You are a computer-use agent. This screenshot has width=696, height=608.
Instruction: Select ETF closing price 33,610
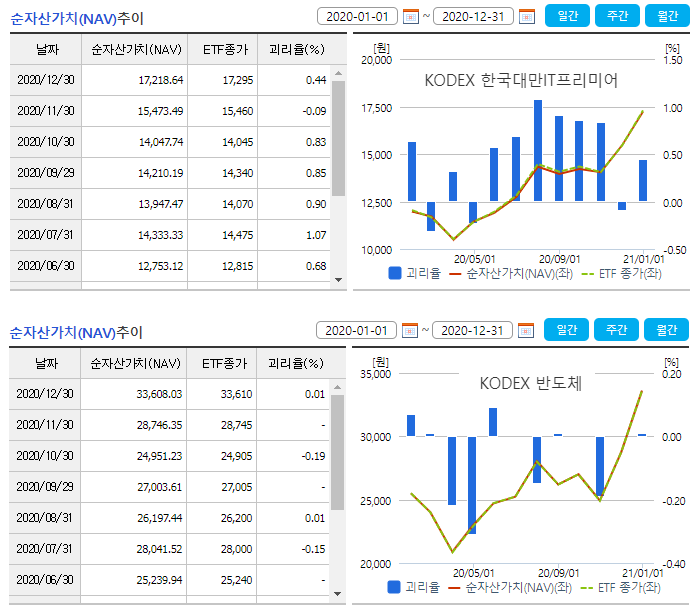(x=237, y=394)
